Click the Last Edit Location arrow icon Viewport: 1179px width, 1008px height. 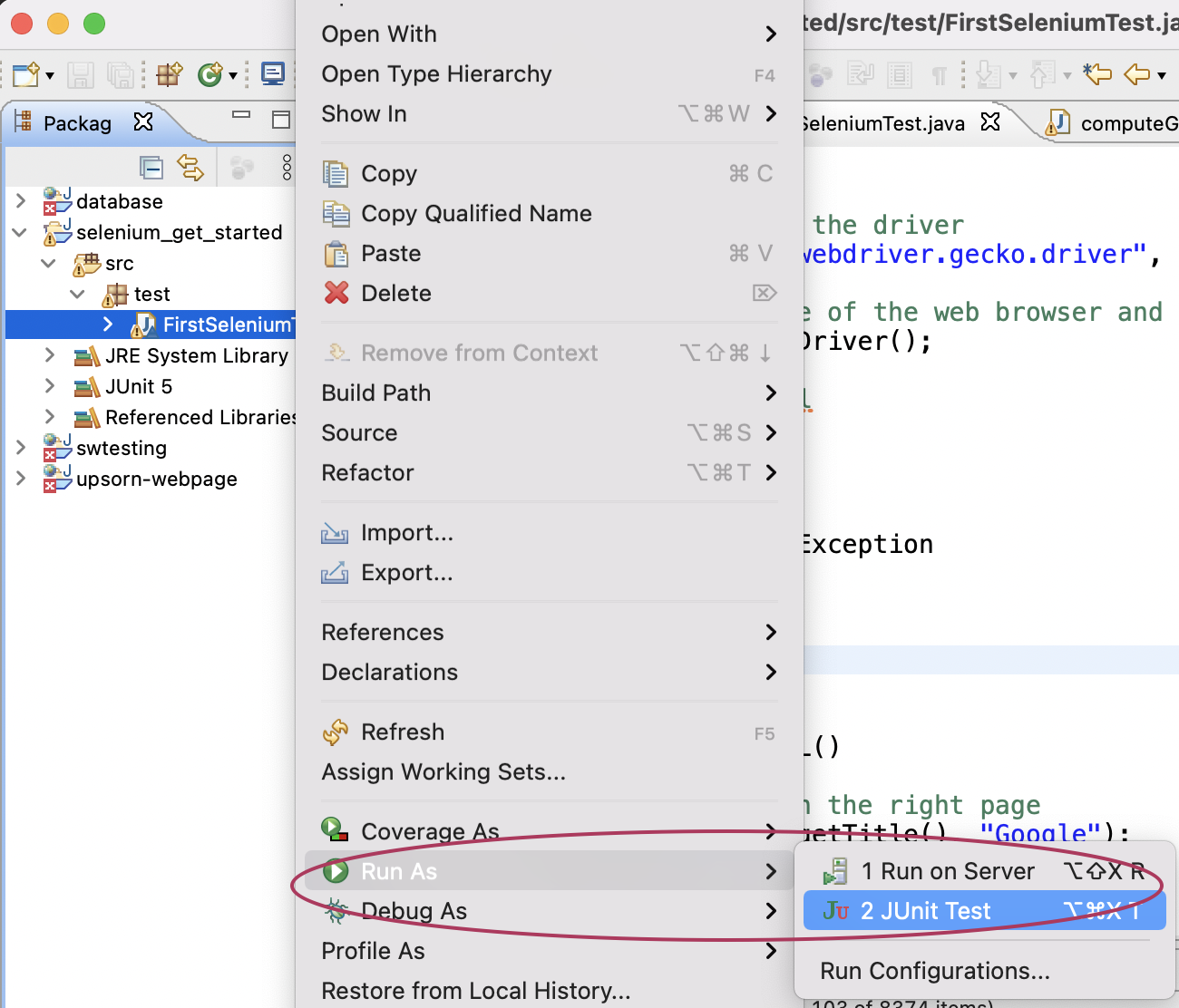click(x=1097, y=75)
